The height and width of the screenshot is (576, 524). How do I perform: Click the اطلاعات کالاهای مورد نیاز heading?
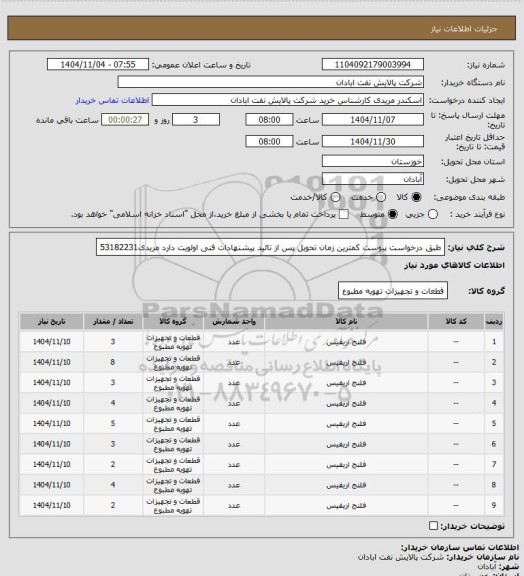click(x=454, y=265)
